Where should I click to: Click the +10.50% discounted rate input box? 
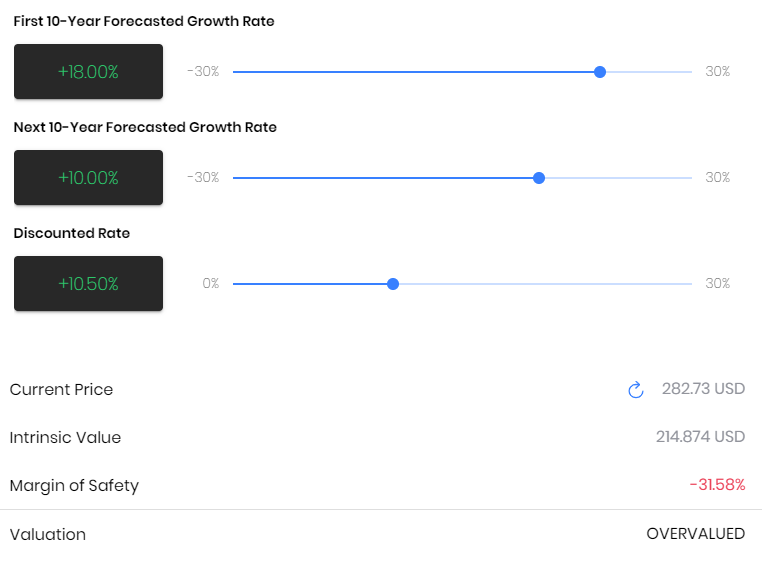point(88,284)
